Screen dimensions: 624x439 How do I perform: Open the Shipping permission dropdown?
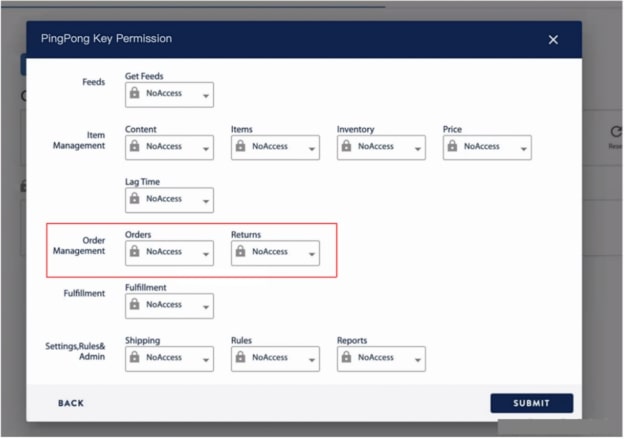(x=169, y=359)
